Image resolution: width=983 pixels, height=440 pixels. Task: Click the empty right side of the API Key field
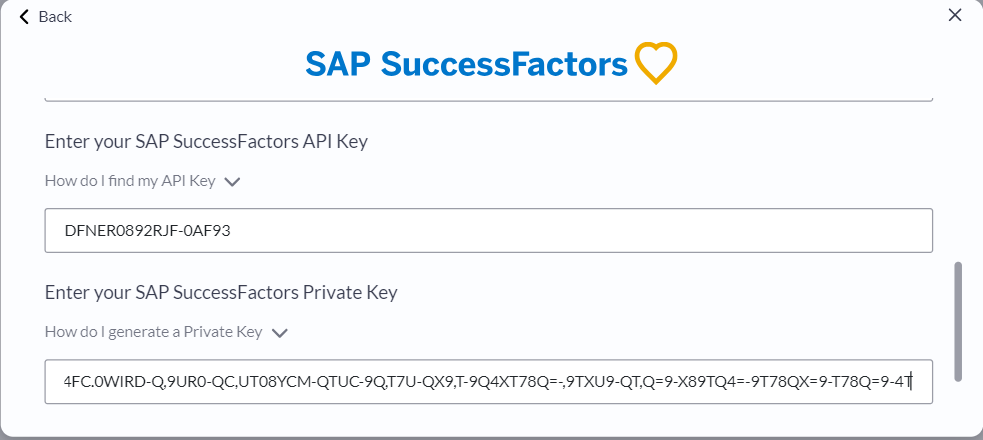point(690,231)
